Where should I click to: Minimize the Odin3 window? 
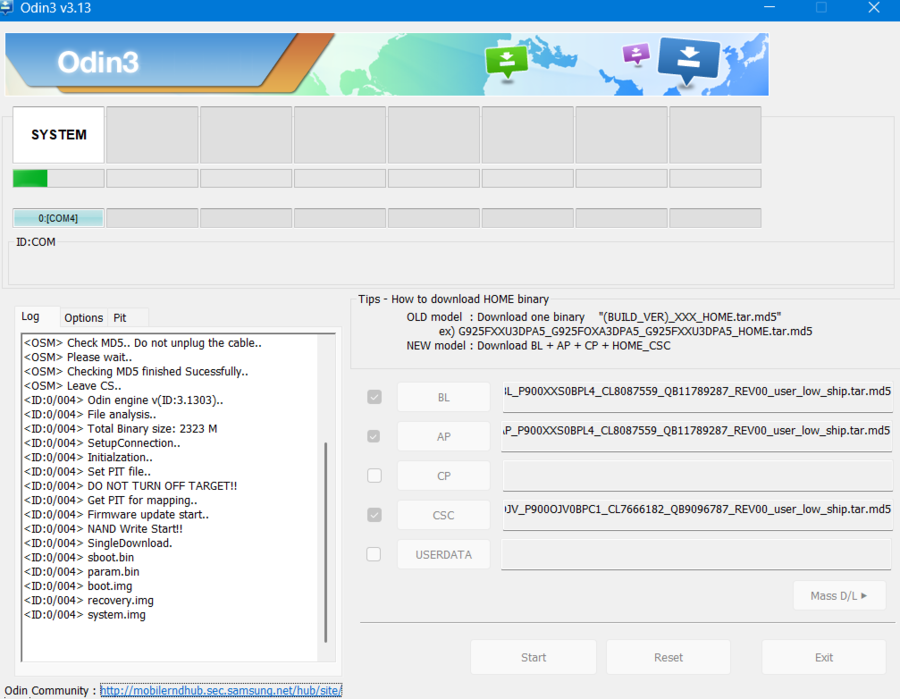click(x=769, y=7)
